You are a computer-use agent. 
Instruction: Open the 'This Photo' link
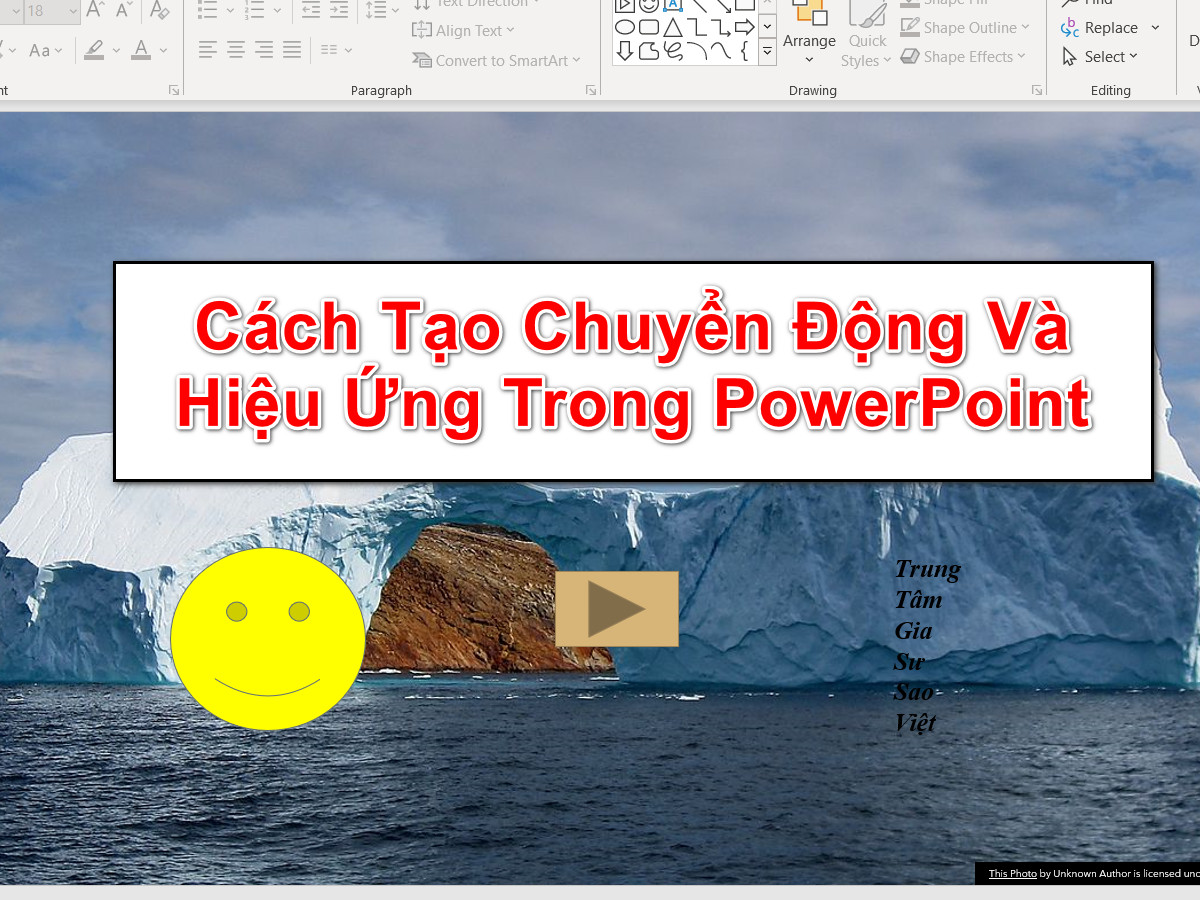[x=1013, y=874]
